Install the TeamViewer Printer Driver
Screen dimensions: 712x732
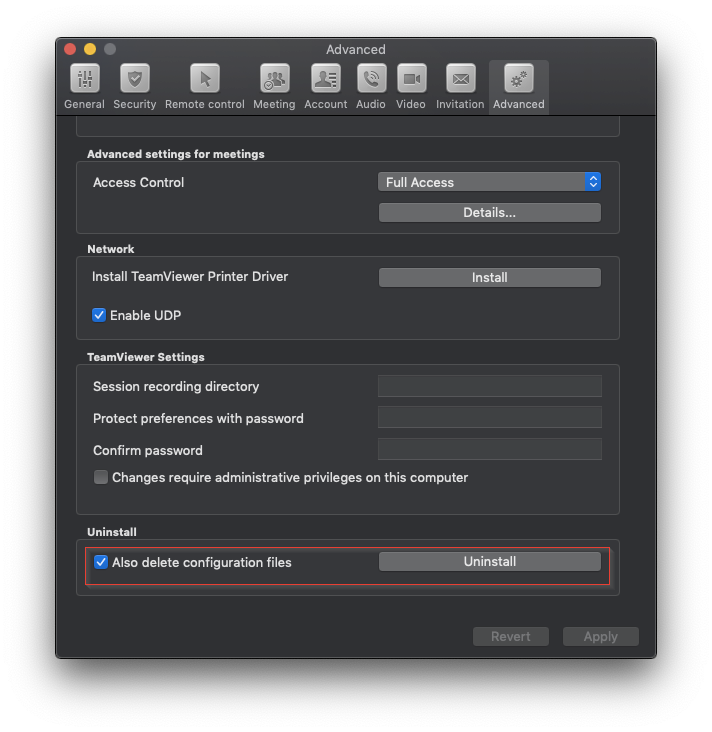(x=489, y=277)
